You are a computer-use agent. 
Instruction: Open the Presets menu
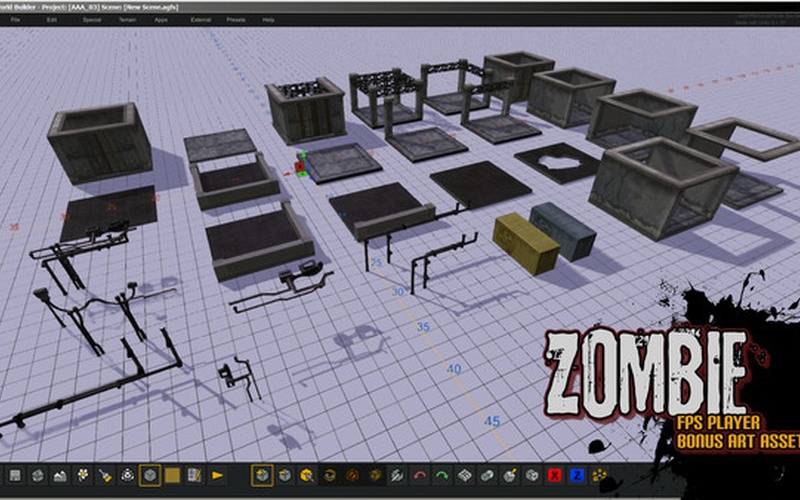pos(236,19)
